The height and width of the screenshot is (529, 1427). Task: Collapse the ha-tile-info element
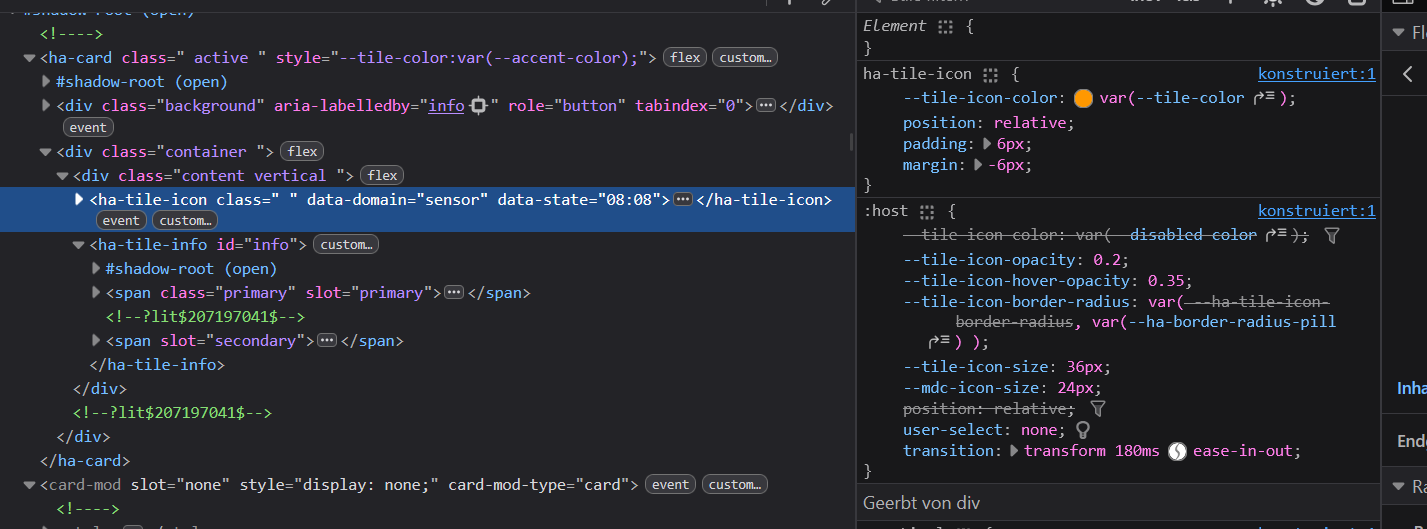click(x=80, y=245)
